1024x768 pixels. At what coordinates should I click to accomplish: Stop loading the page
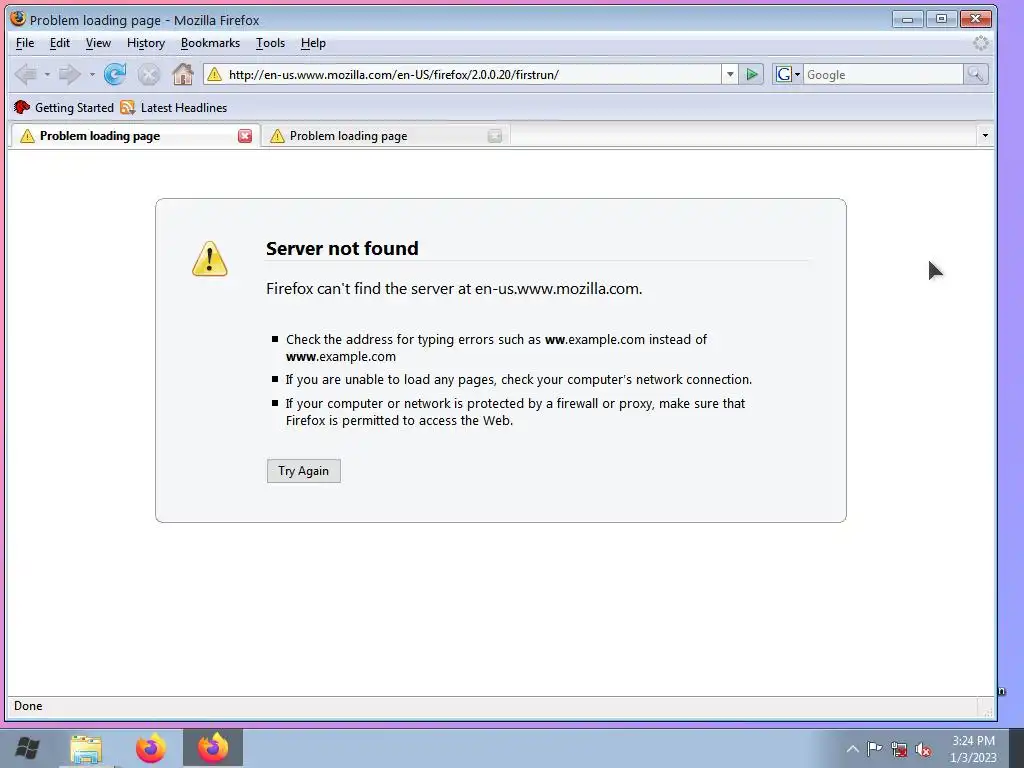[x=149, y=74]
